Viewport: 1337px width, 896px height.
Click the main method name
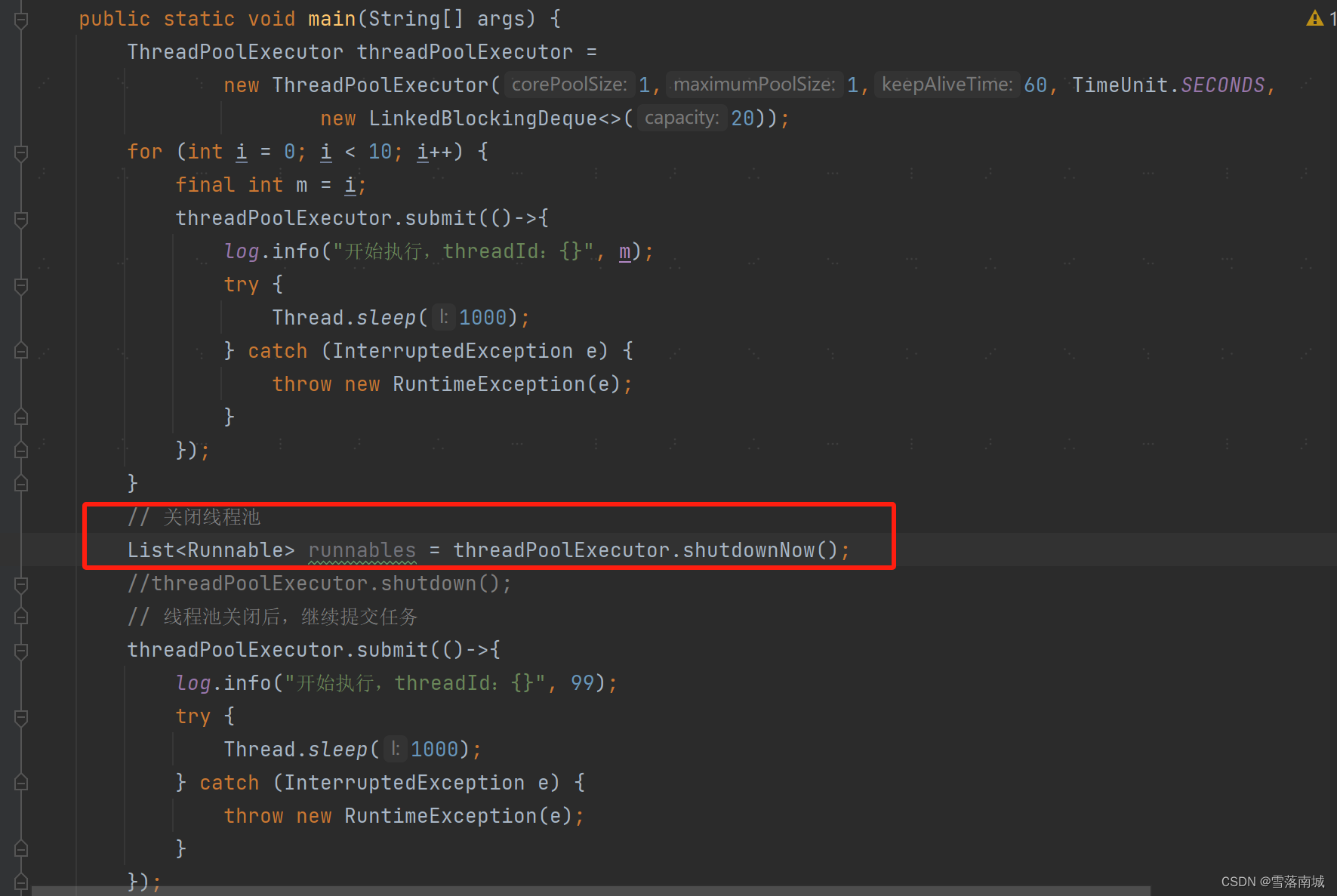click(331, 19)
